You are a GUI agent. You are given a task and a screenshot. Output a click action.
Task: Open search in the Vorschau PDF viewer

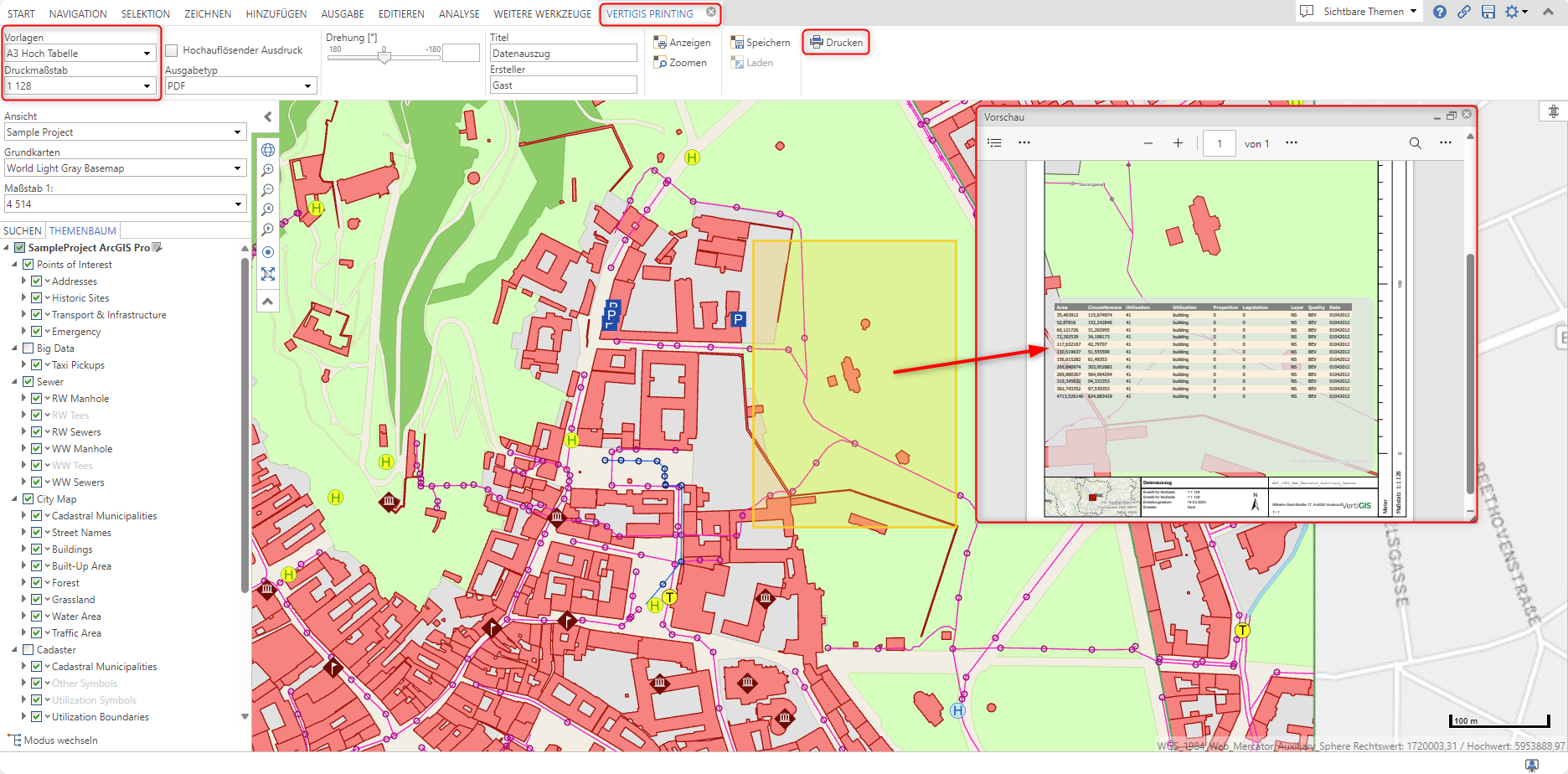pyautogui.click(x=1415, y=143)
